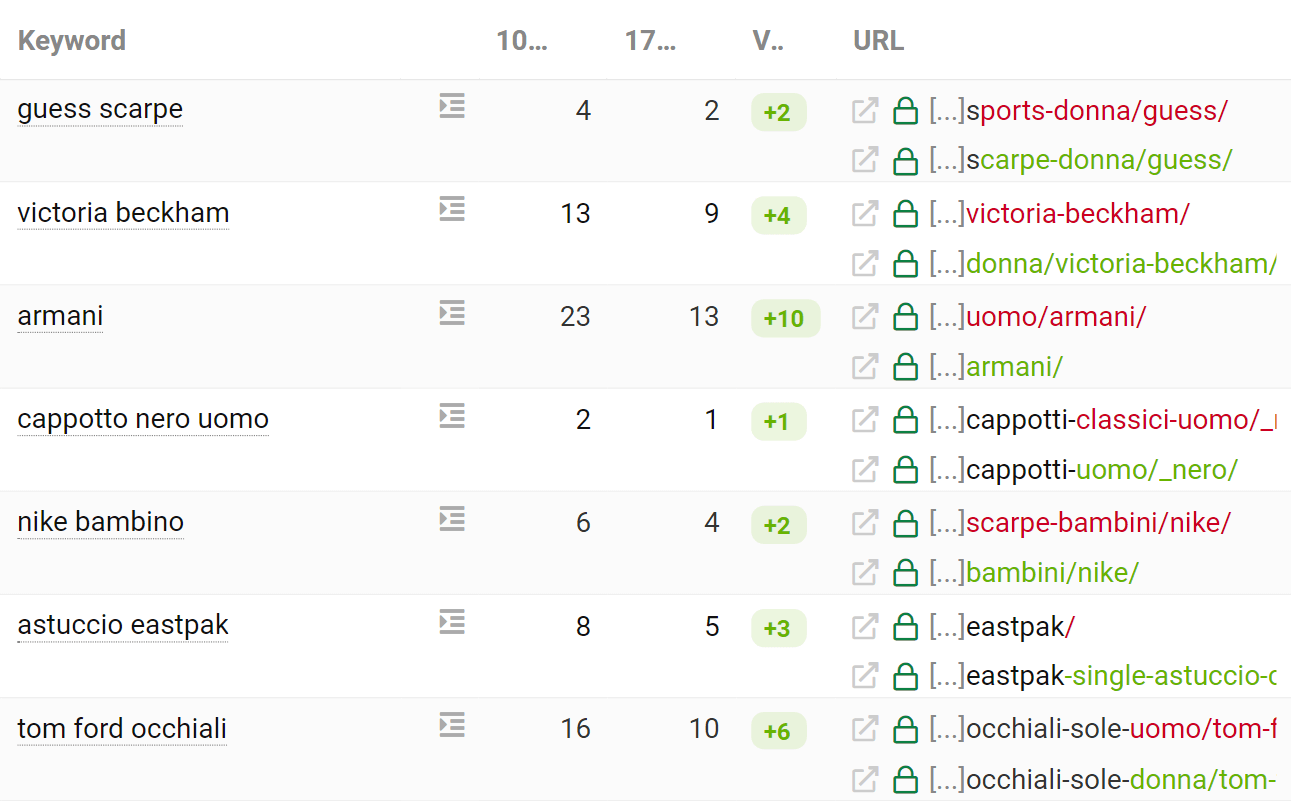The height and width of the screenshot is (801, 1291).
Task: Open the victoria beckham keyword link
Action: (x=123, y=213)
